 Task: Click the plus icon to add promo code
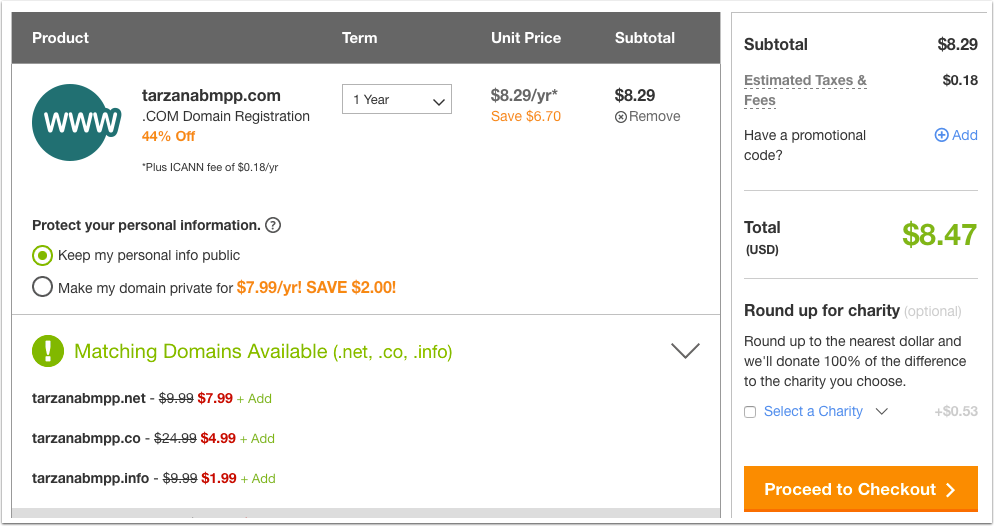pyautogui.click(x=941, y=135)
